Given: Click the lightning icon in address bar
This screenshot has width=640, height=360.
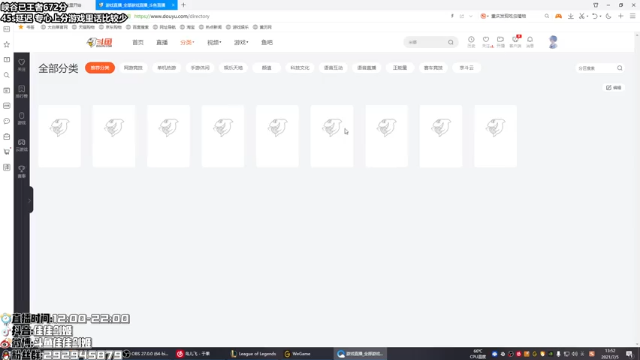Looking at the screenshot, I should coord(452,16).
